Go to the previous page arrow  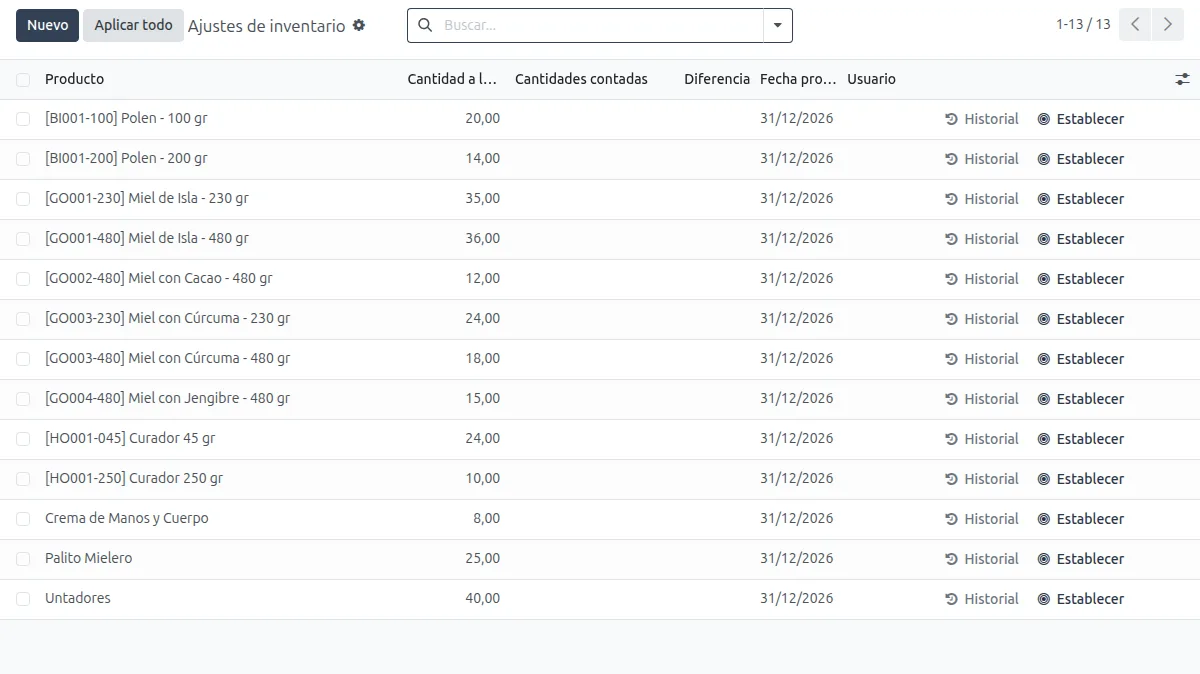1135,25
